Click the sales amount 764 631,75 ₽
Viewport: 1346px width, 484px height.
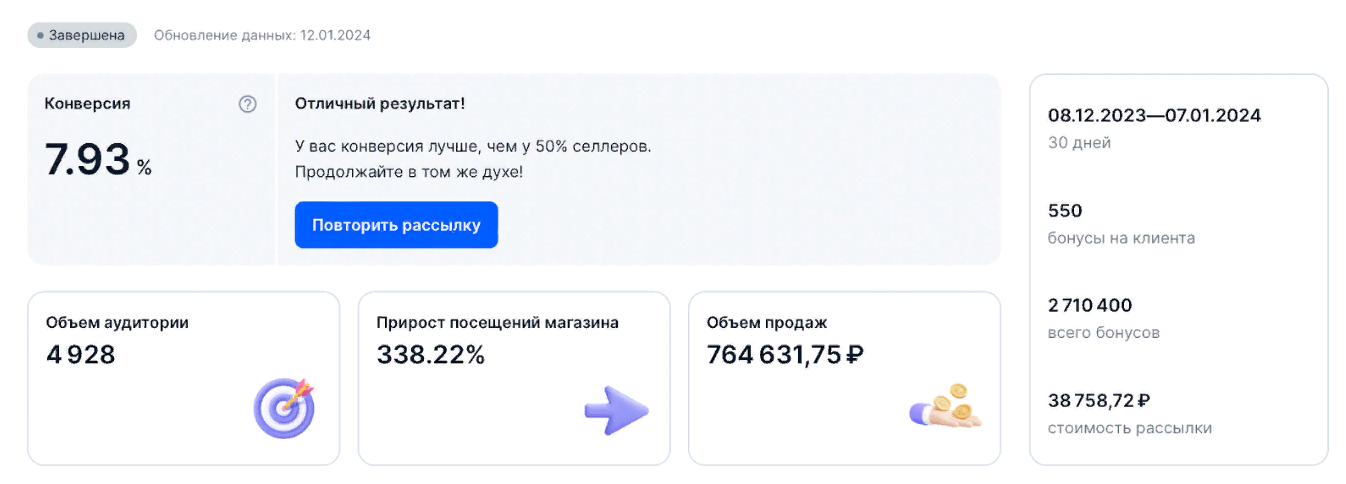(785, 354)
